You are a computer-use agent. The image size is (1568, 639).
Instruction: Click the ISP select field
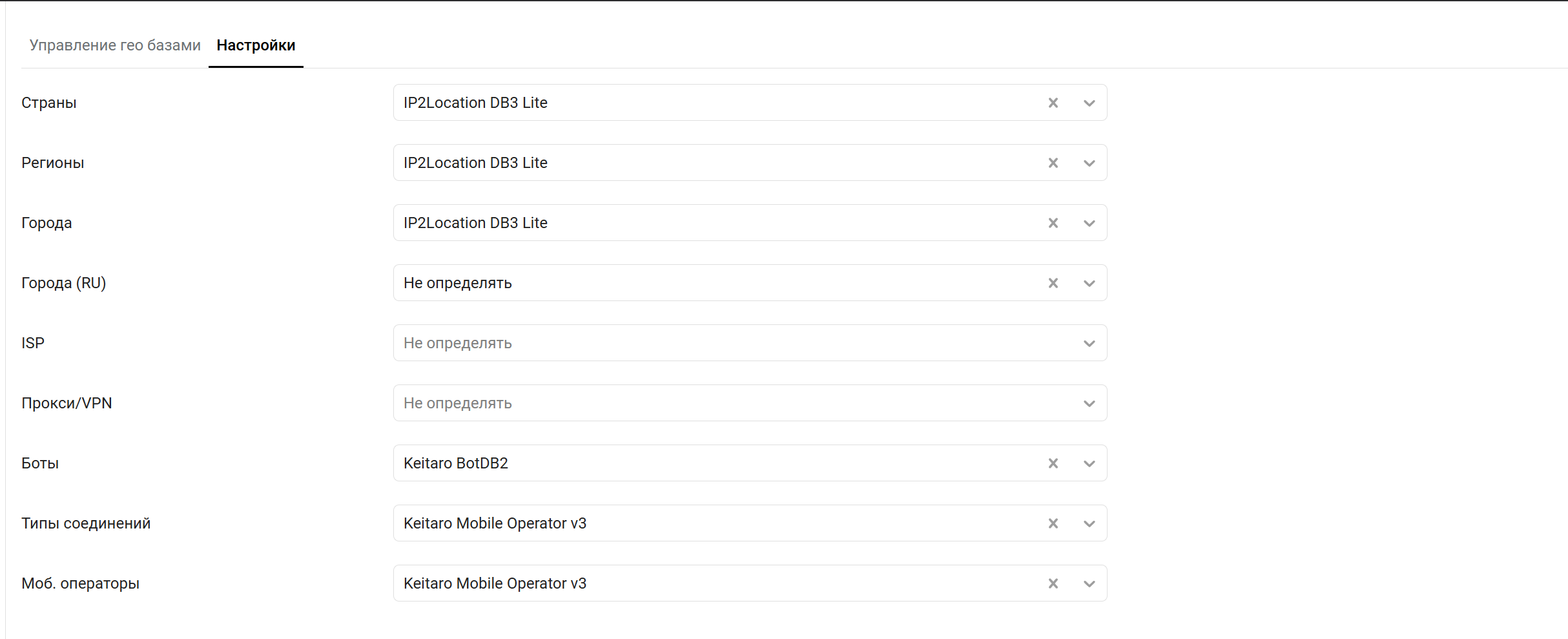[710, 343]
